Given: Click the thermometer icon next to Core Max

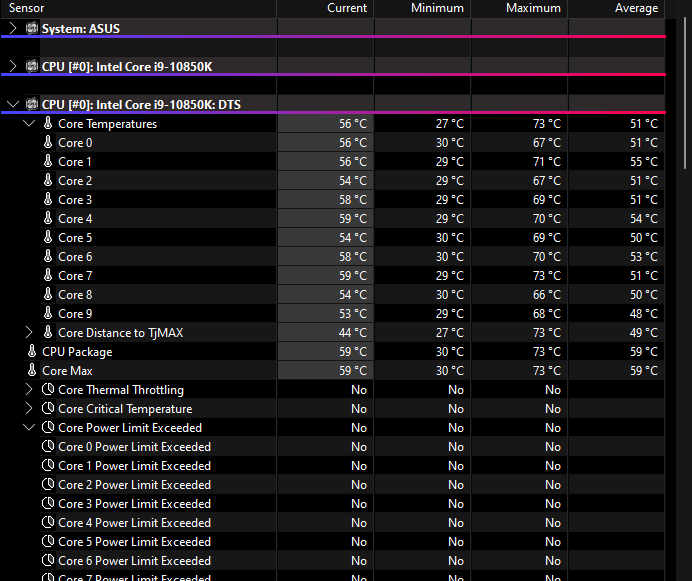Looking at the screenshot, I should (x=32, y=371).
